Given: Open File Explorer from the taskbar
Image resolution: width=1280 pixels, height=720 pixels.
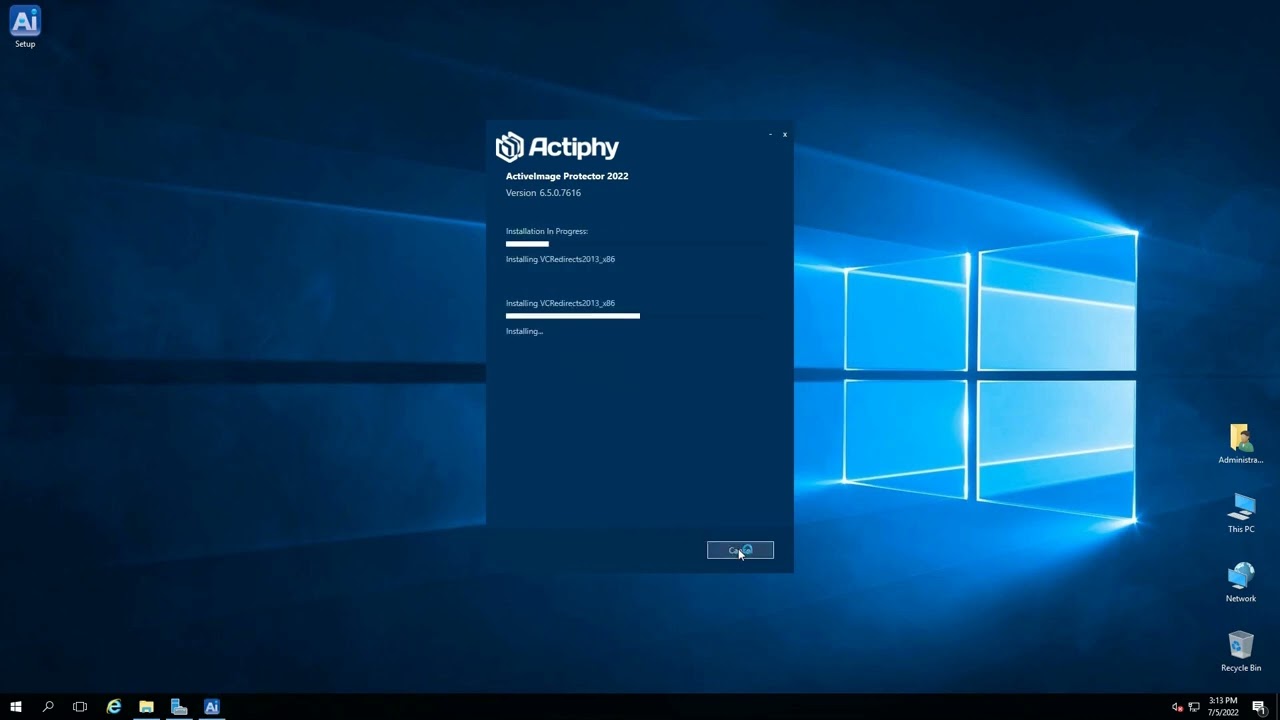Looking at the screenshot, I should (x=146, y=706).
